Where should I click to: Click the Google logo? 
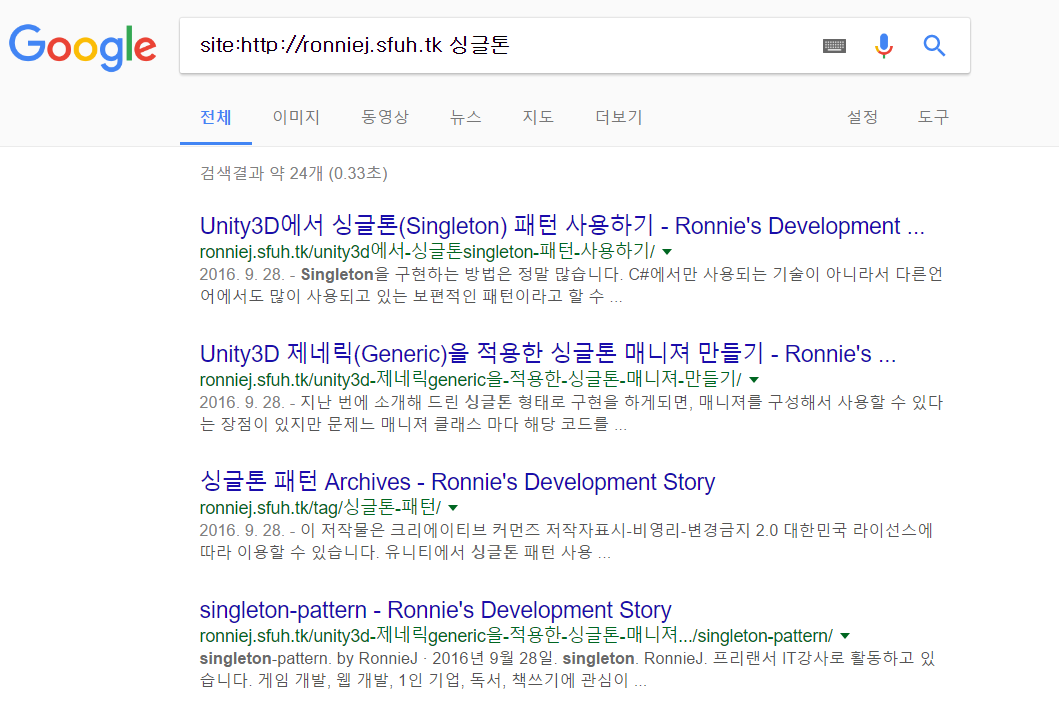click(x=82, y=47)
